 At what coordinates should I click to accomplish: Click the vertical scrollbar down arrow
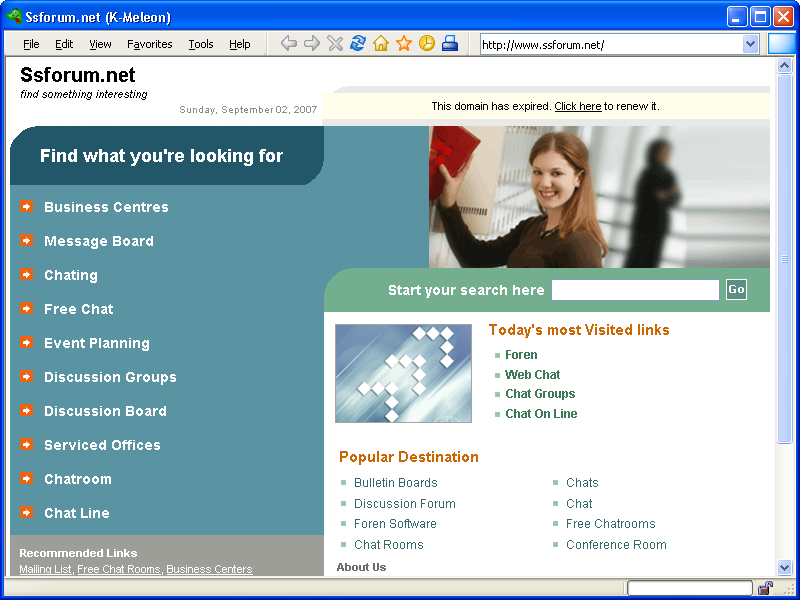click(x=784, y=567)
